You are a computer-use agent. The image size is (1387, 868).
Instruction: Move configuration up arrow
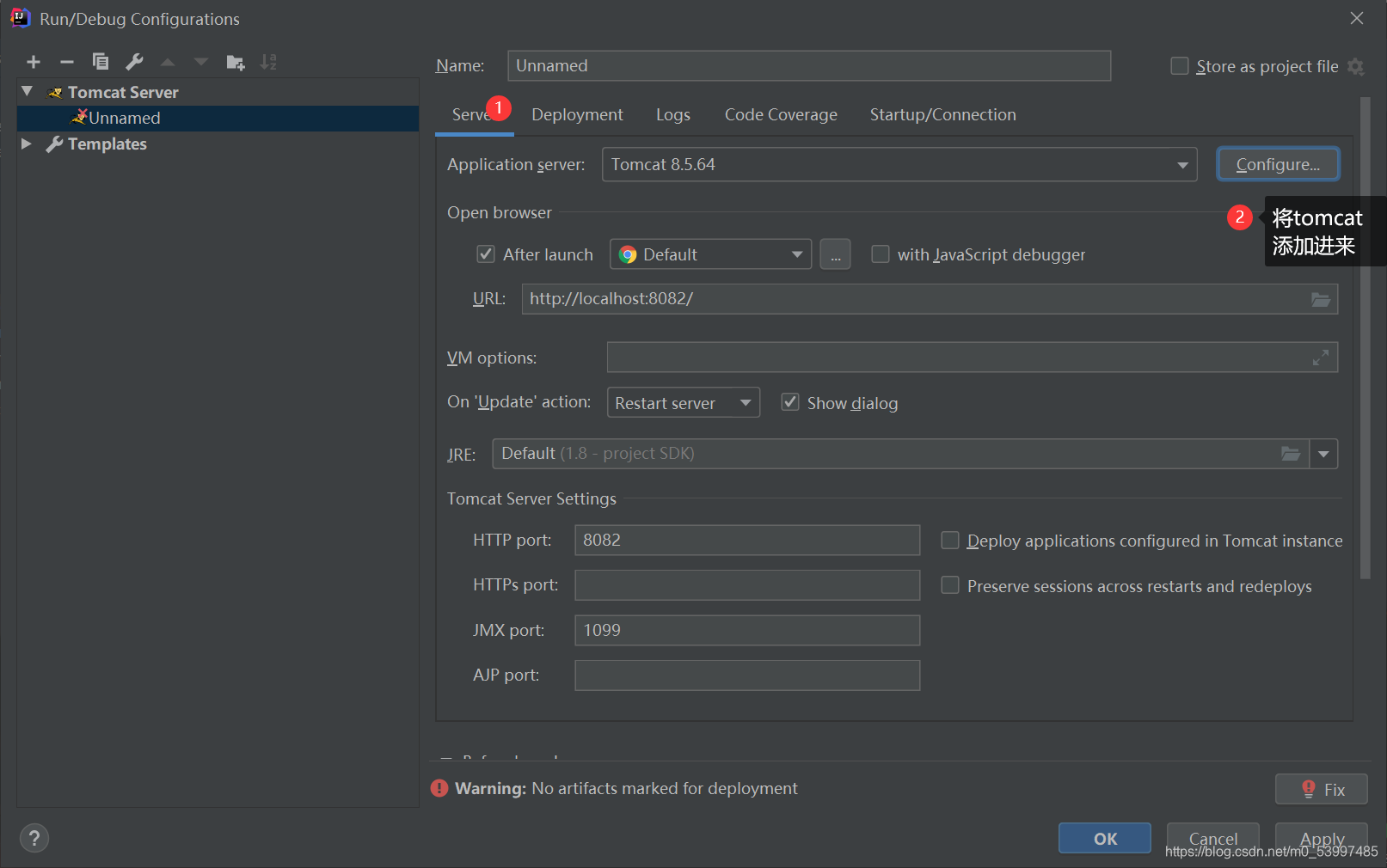[x=168, y=62]
